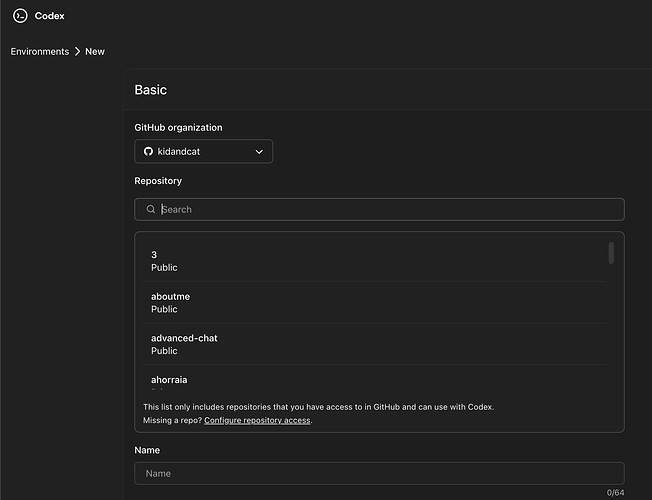The image size is (652, 500).
Task: Click the repository list scrollbar thumb
Action: coord(611,253)
